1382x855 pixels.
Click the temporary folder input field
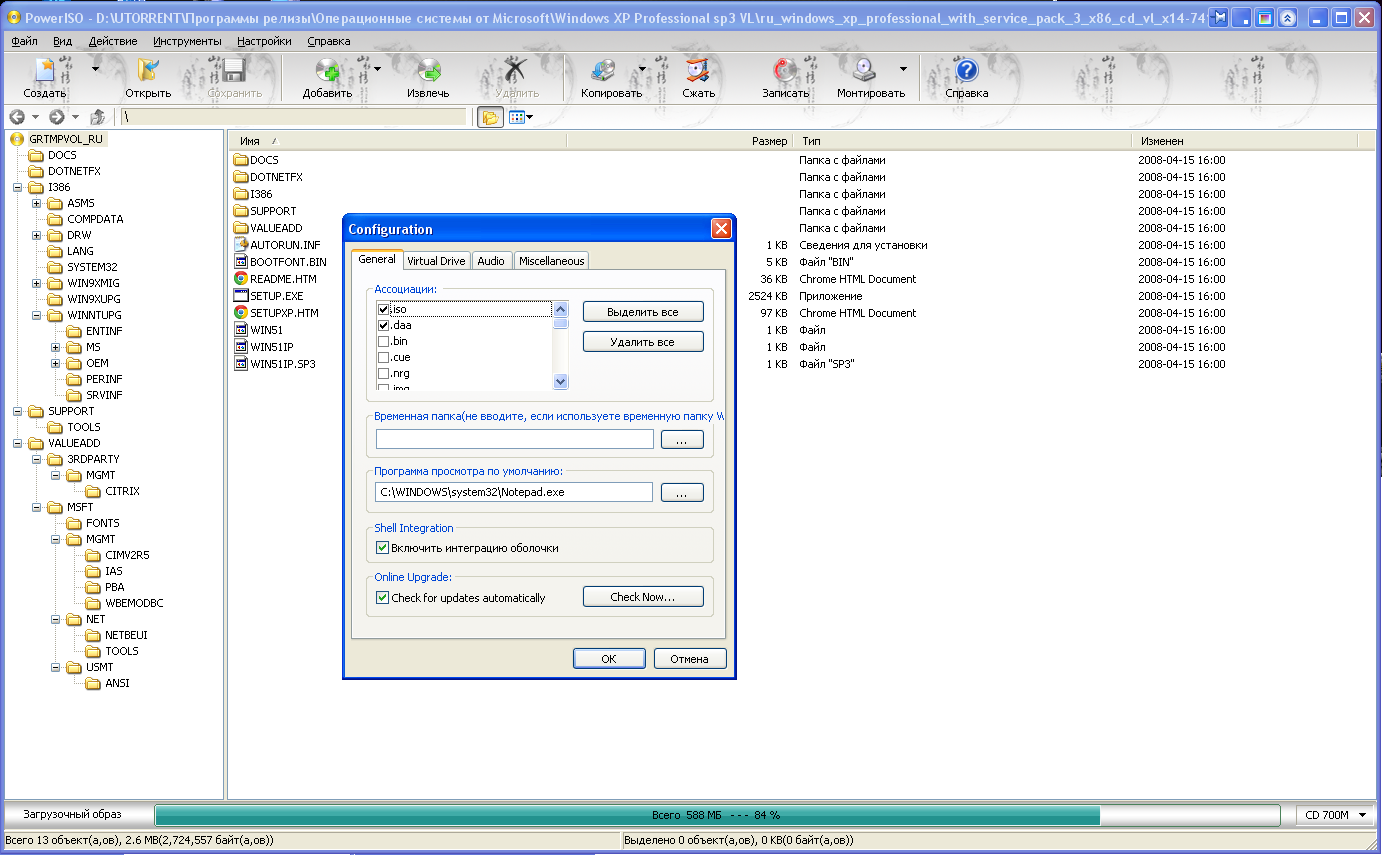514,439
